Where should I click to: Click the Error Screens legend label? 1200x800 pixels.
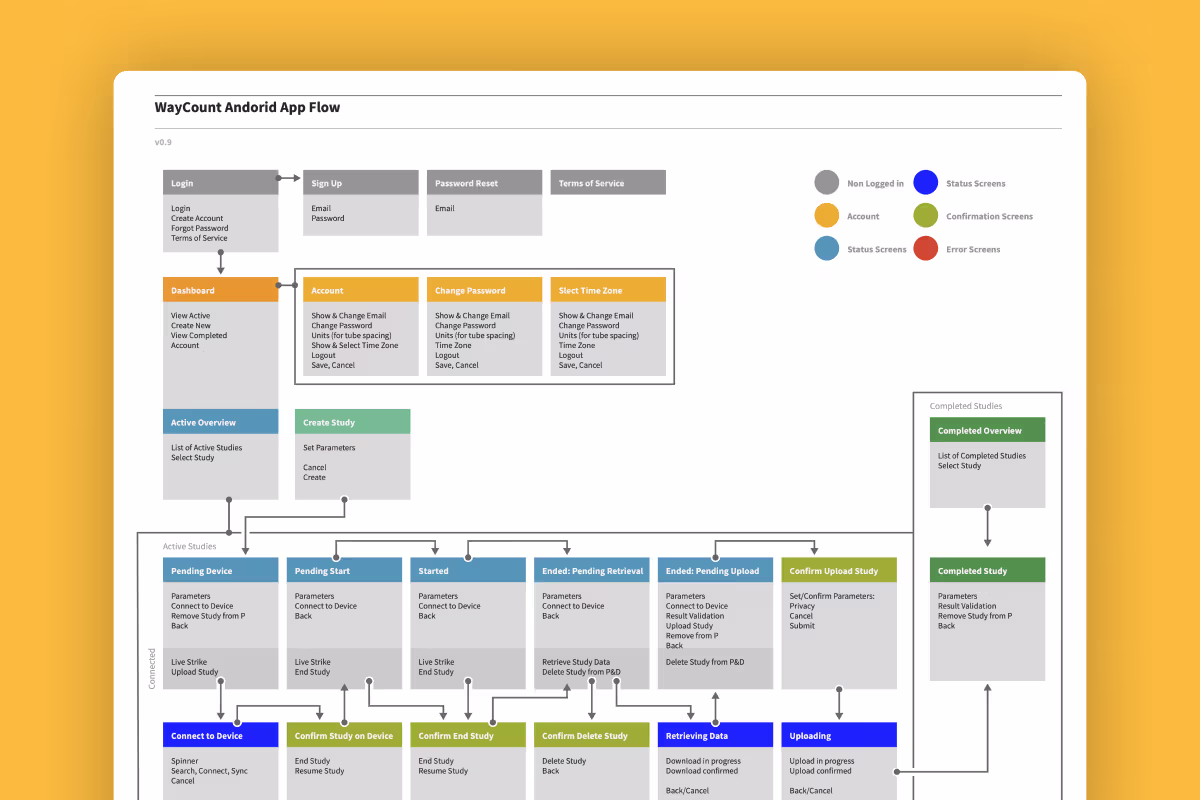pos(973,250)
